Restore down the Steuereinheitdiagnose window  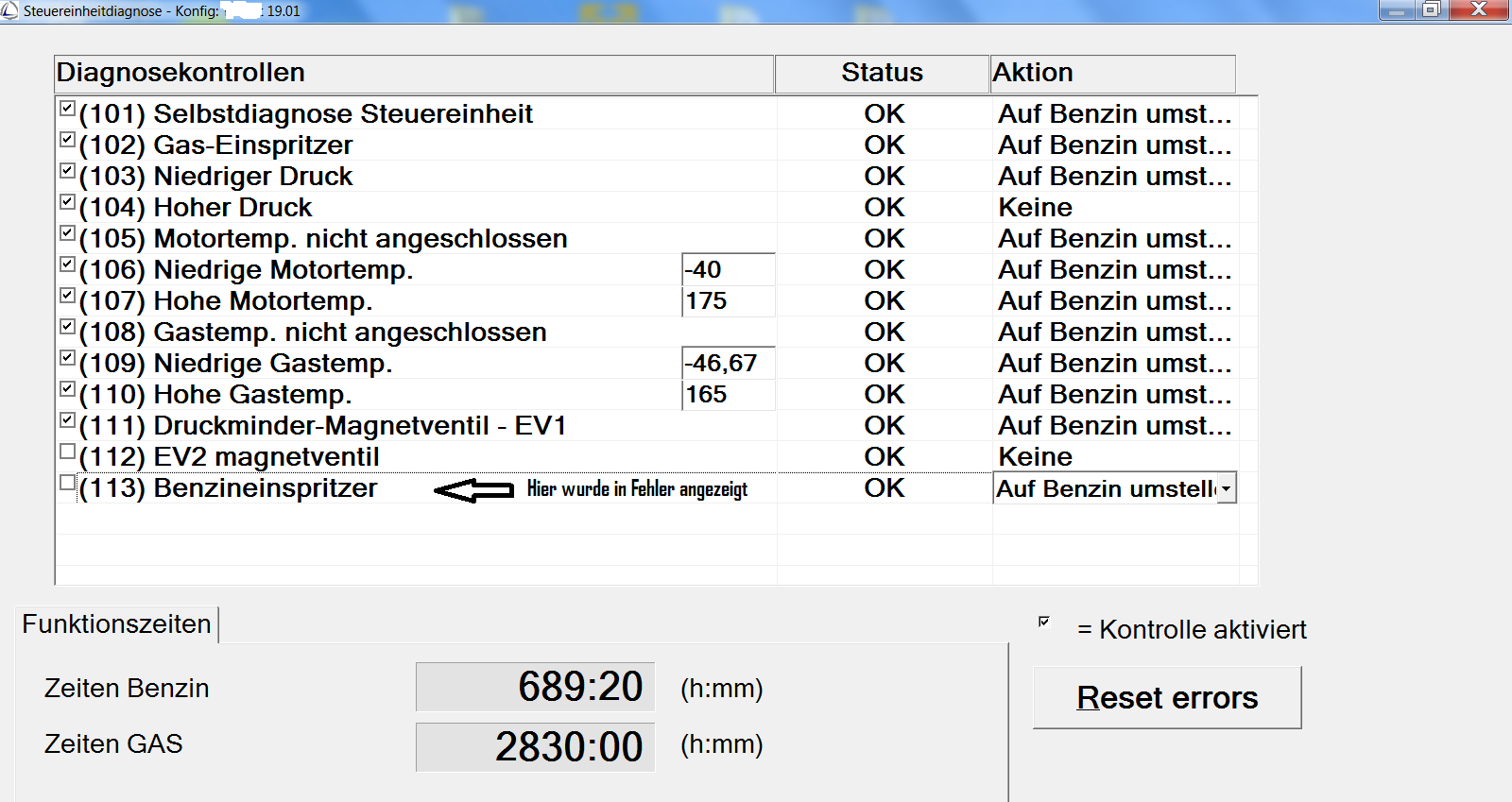tap(1432, 10)
